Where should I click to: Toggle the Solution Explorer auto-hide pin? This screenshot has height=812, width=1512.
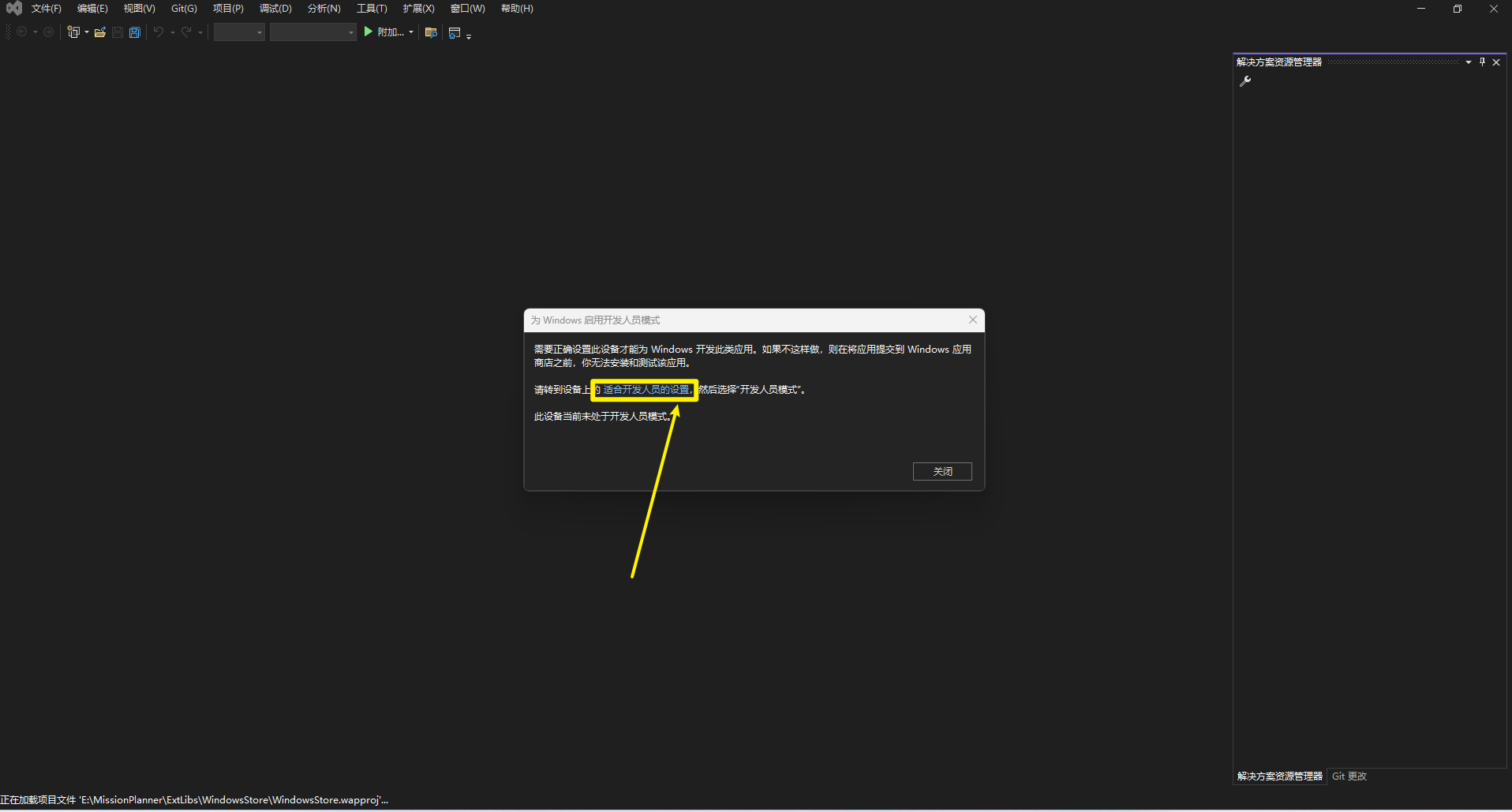pyautogui.click(x=1482, y=62)
